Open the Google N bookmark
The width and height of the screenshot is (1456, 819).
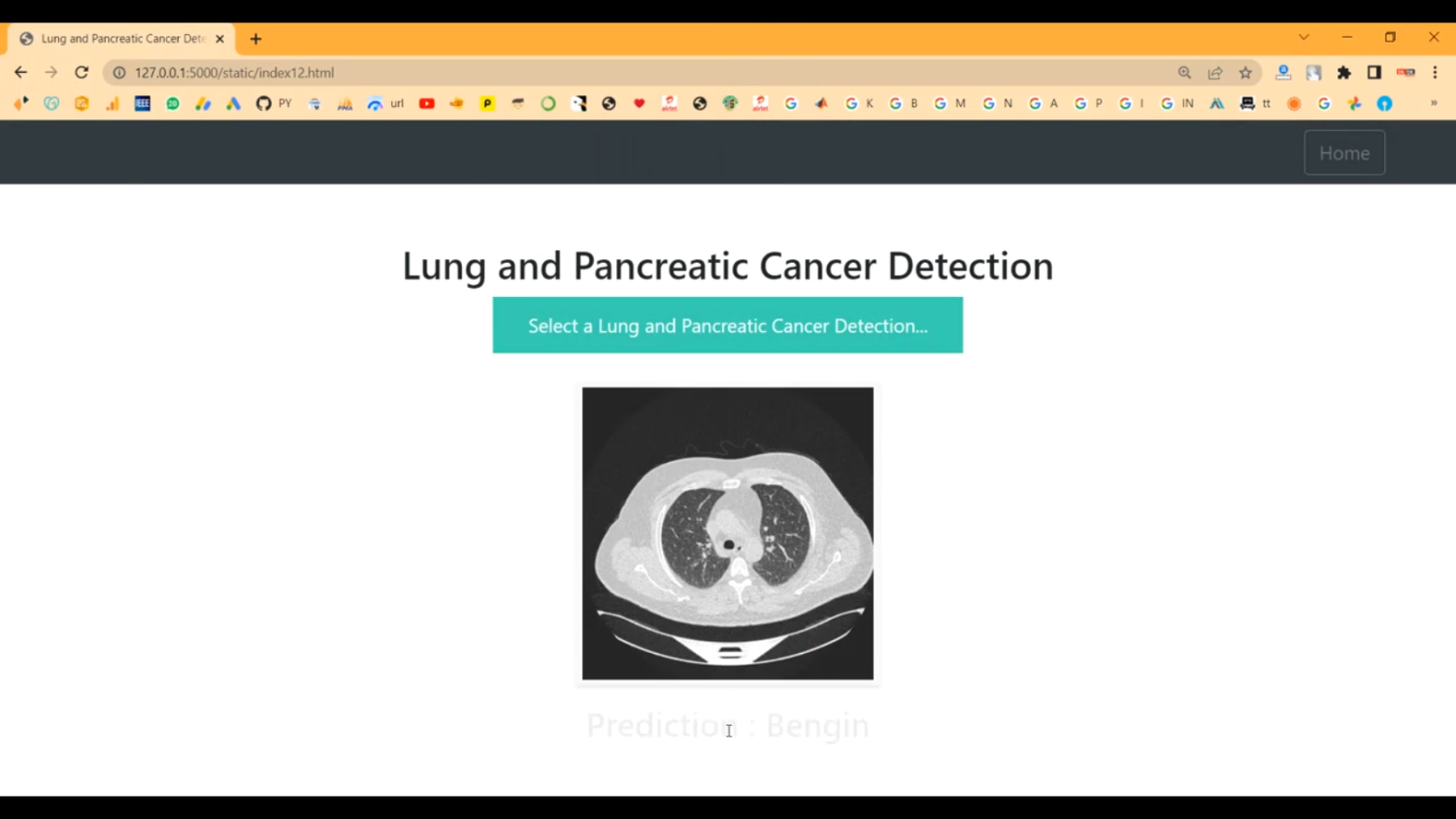pos(998,104)
